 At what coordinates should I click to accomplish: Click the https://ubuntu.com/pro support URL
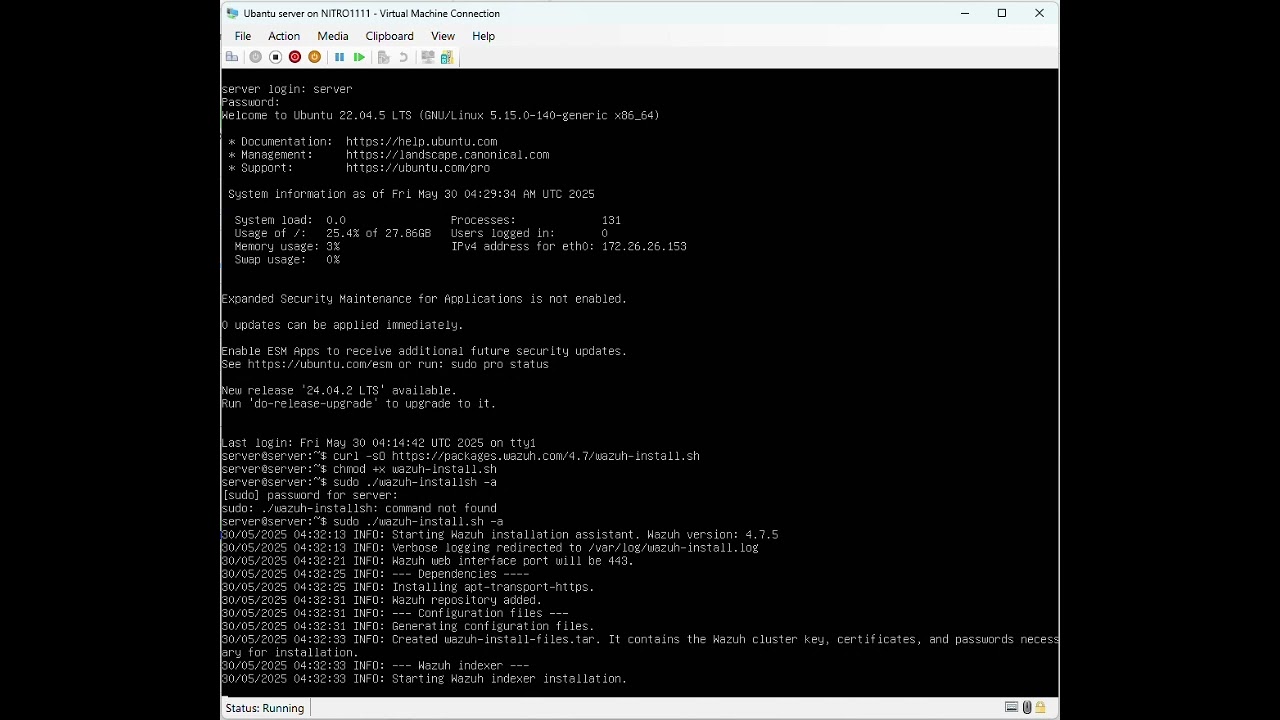pos(418,168)
